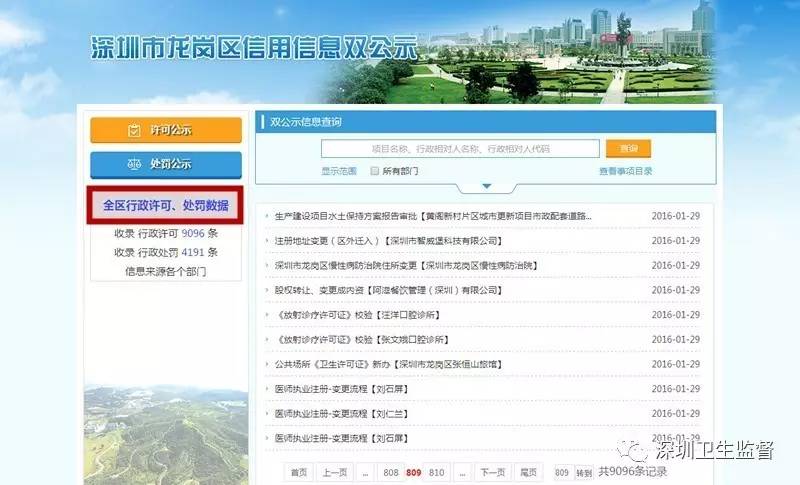The height and width of the screenshot is (485, 800).
Task: Select page 810 in pagination
Action: click(437, 472)
